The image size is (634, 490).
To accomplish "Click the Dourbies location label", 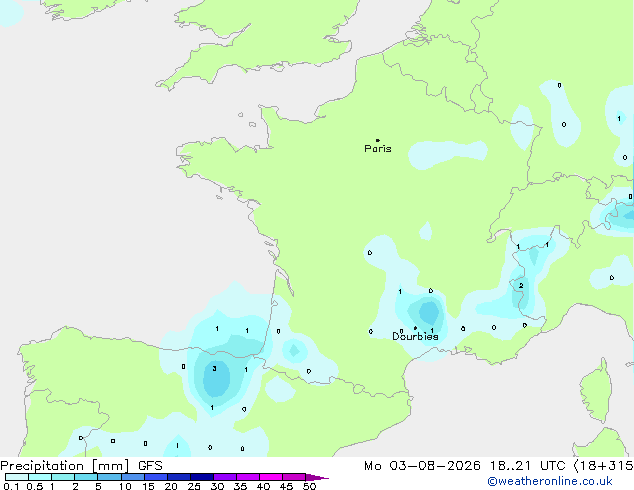I will tap(415, 336).
